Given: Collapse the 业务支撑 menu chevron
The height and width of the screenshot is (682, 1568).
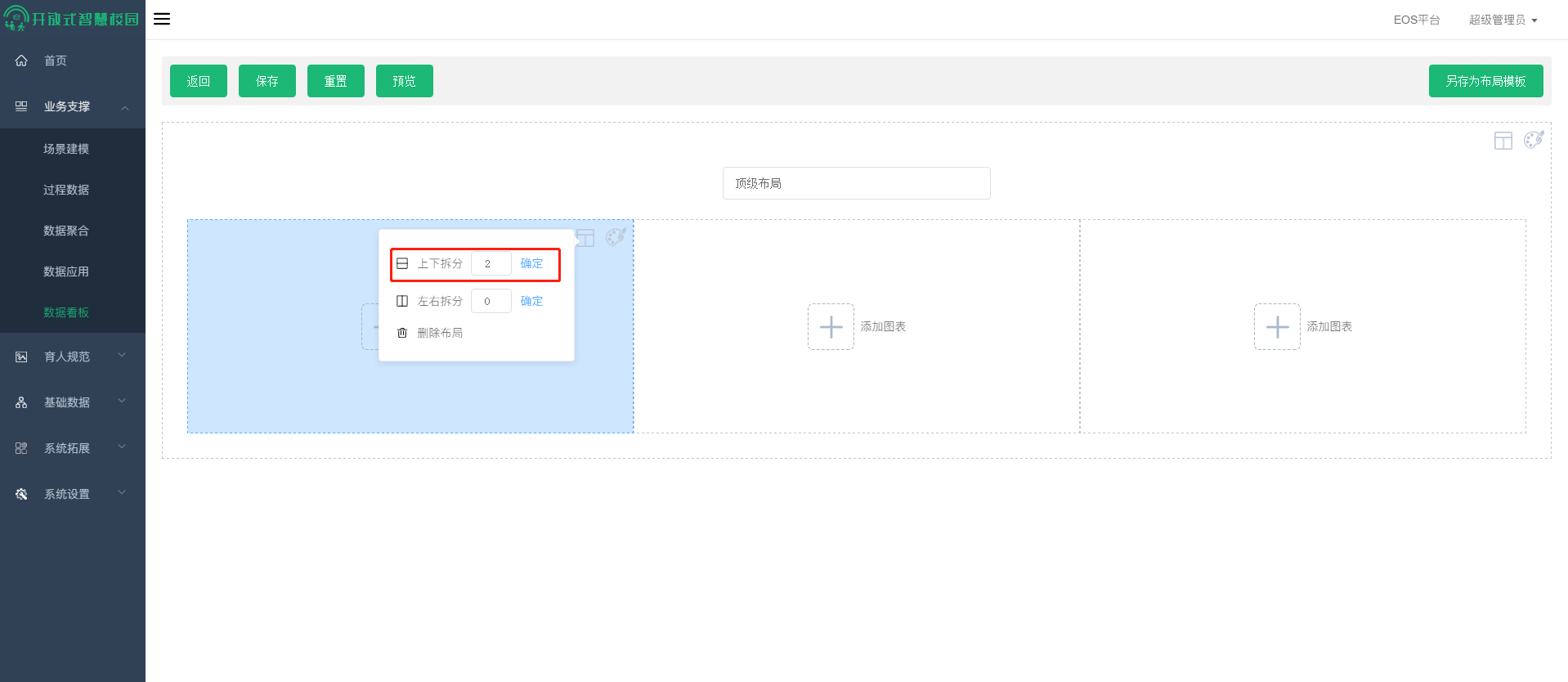Looking at the screenshot, I should click(125, 107).
